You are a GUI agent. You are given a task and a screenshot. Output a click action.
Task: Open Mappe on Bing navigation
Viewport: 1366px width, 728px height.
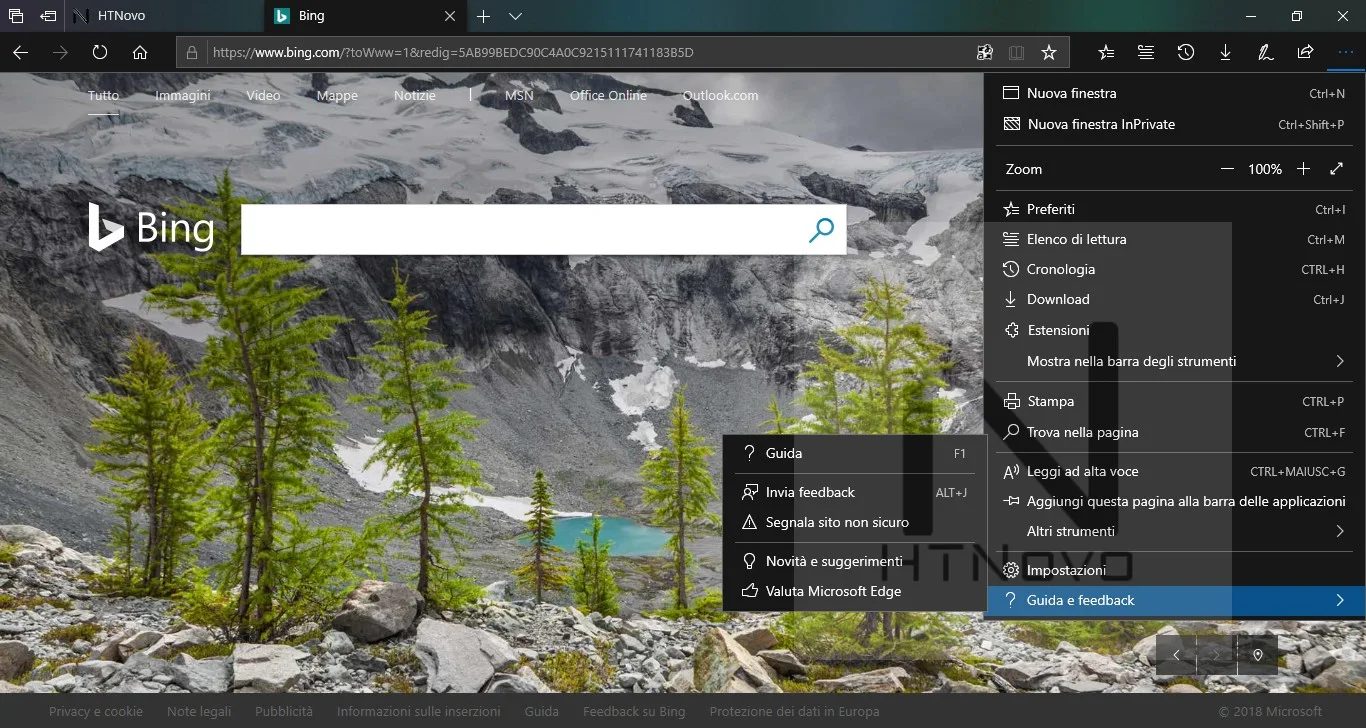coord(337,95)
